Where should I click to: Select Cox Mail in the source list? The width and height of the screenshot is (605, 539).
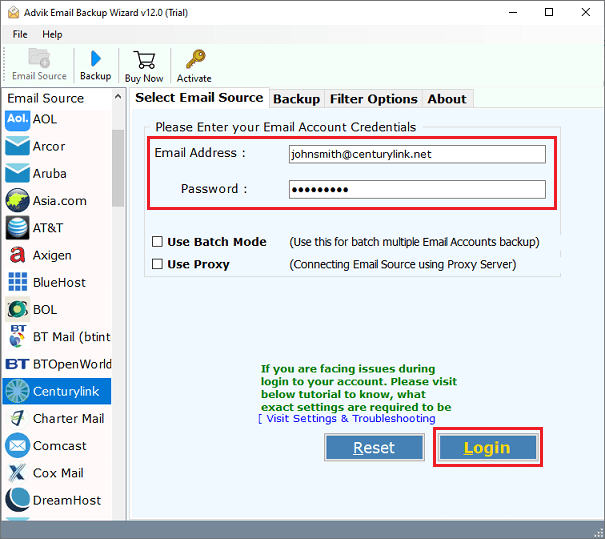click(x=58, y=473)
